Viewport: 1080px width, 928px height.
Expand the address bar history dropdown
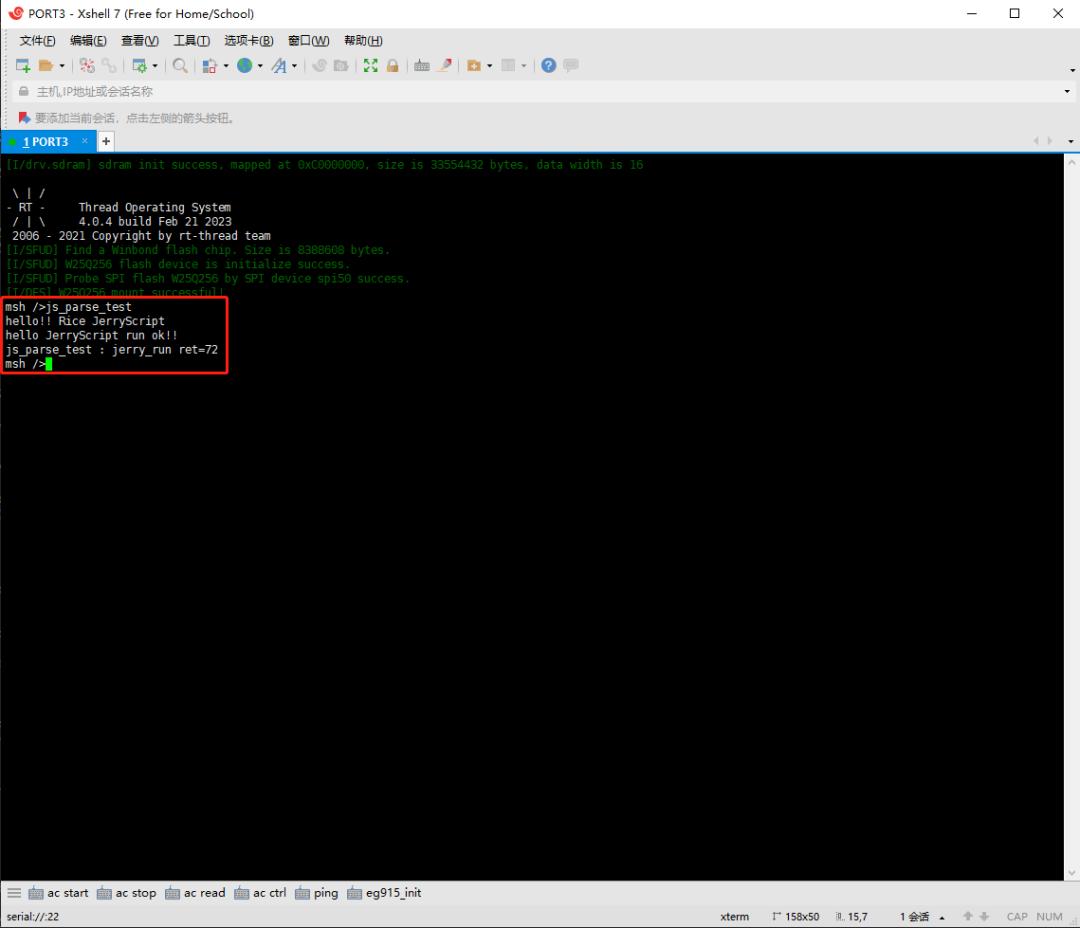(1067, 92)
